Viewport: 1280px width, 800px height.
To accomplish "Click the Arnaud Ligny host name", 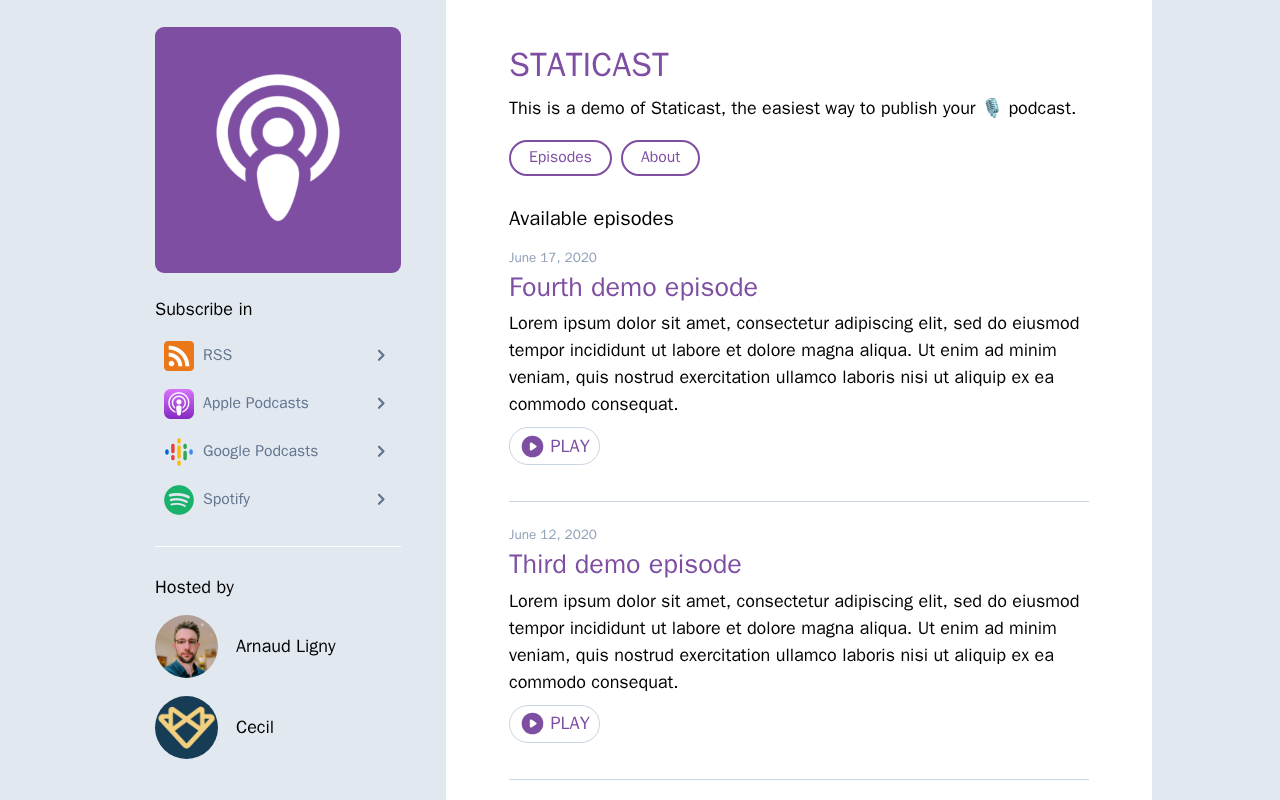I will (286, 646).
